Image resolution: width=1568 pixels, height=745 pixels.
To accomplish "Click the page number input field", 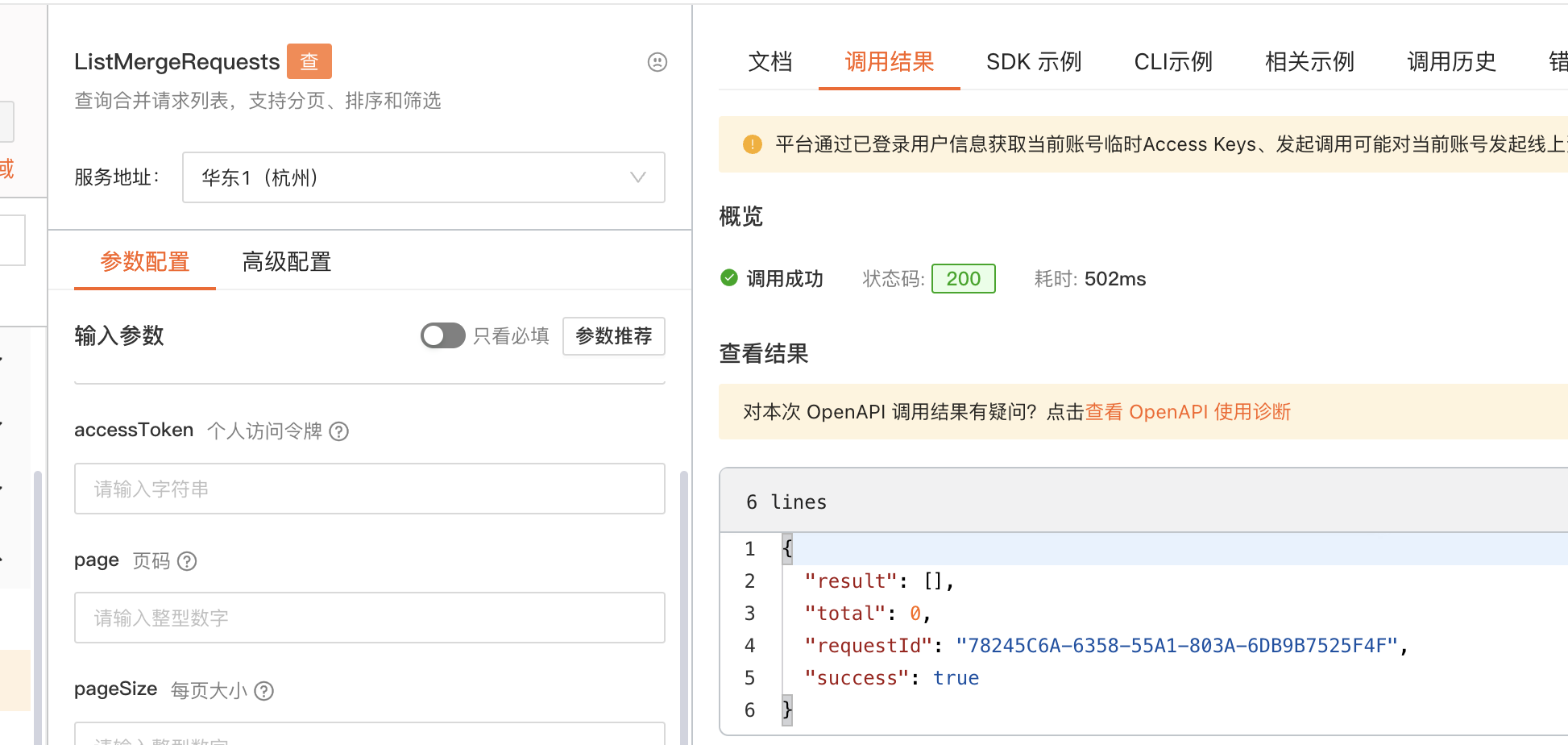I will (369, 618).
